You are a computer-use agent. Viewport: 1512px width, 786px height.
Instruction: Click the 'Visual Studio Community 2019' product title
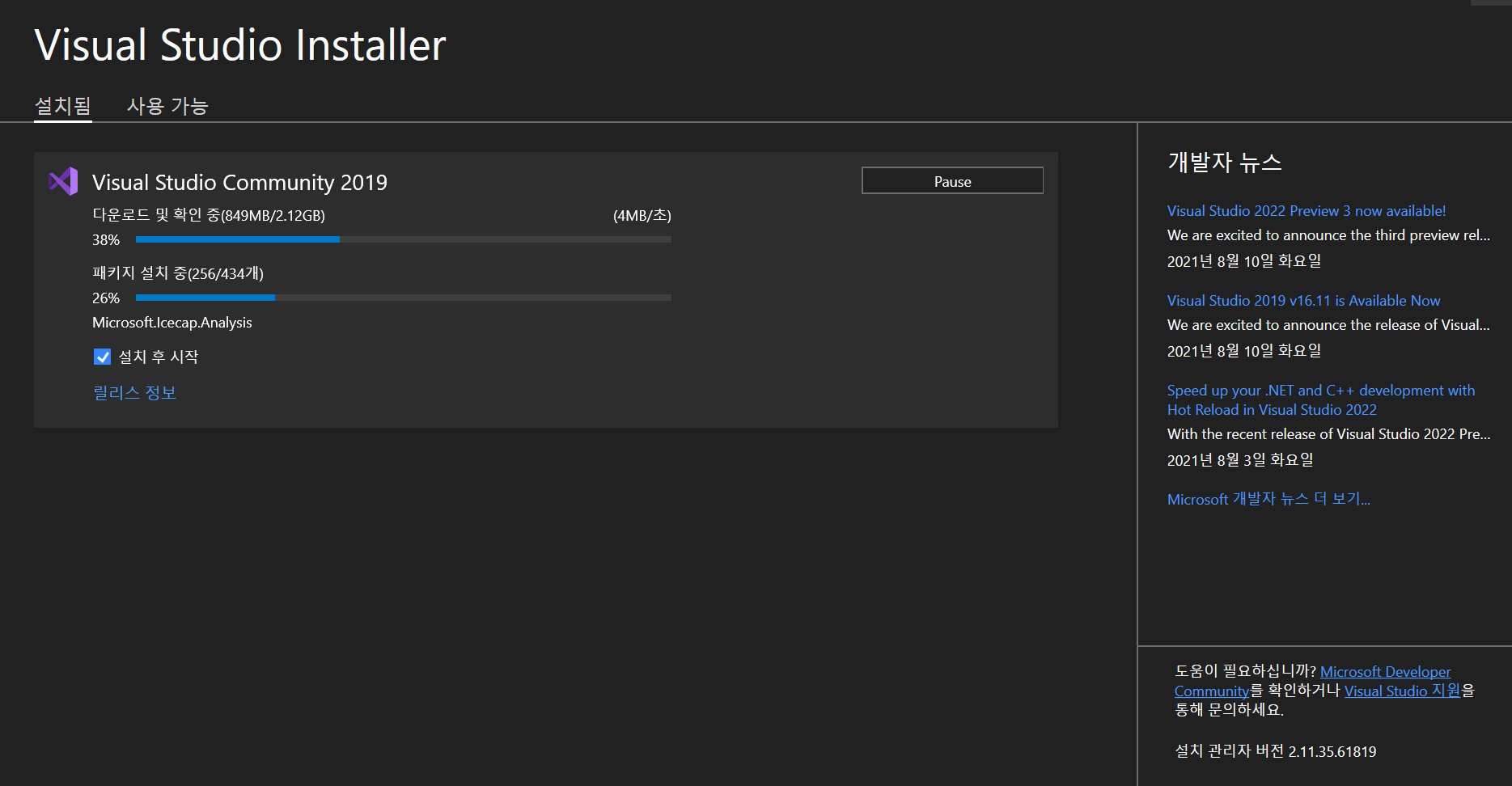click(239, 183)
